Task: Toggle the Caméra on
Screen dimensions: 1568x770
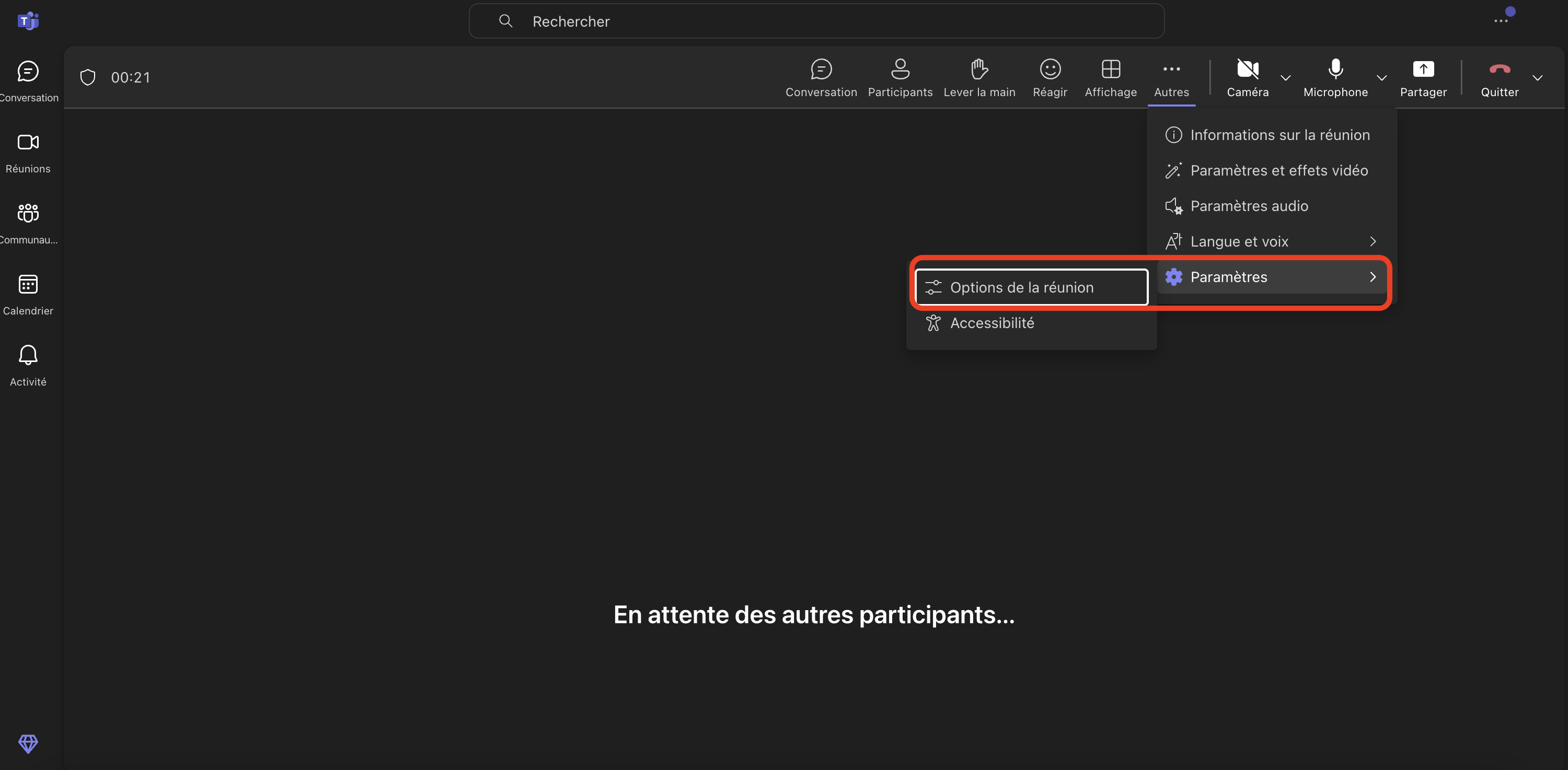Action: 1247,77
